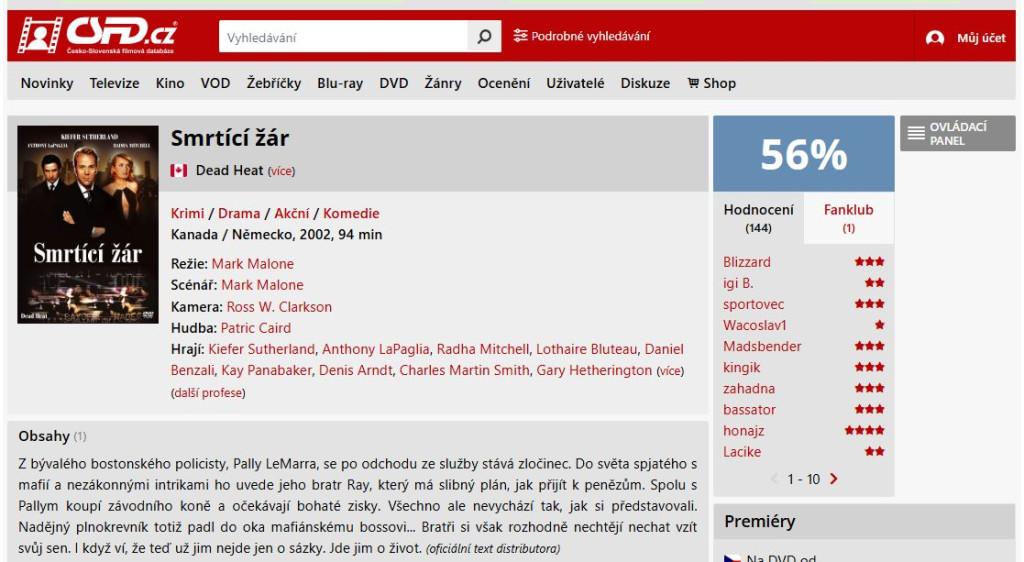Open user honajz profile

click(743, 431)
